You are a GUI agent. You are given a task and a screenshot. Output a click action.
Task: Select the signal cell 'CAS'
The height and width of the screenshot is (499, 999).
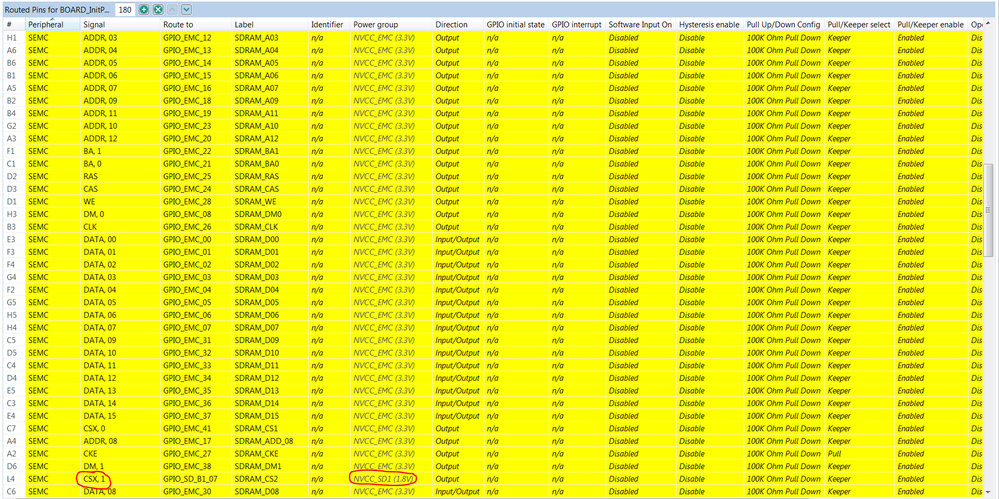90,189
